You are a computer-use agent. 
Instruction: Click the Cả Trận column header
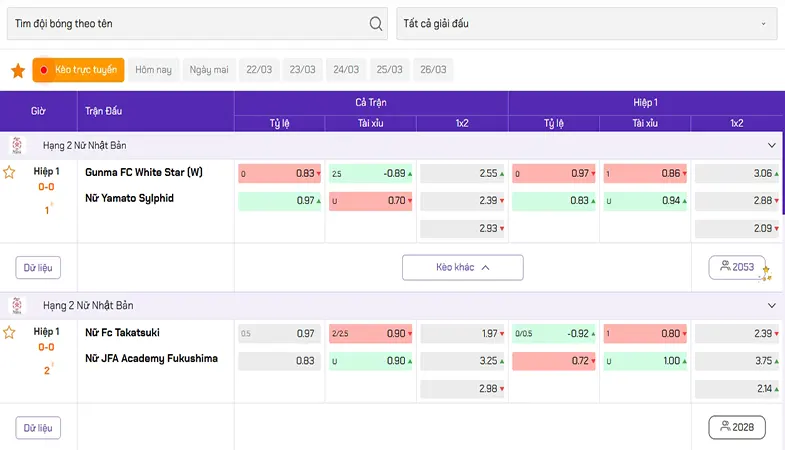[371, 103]
